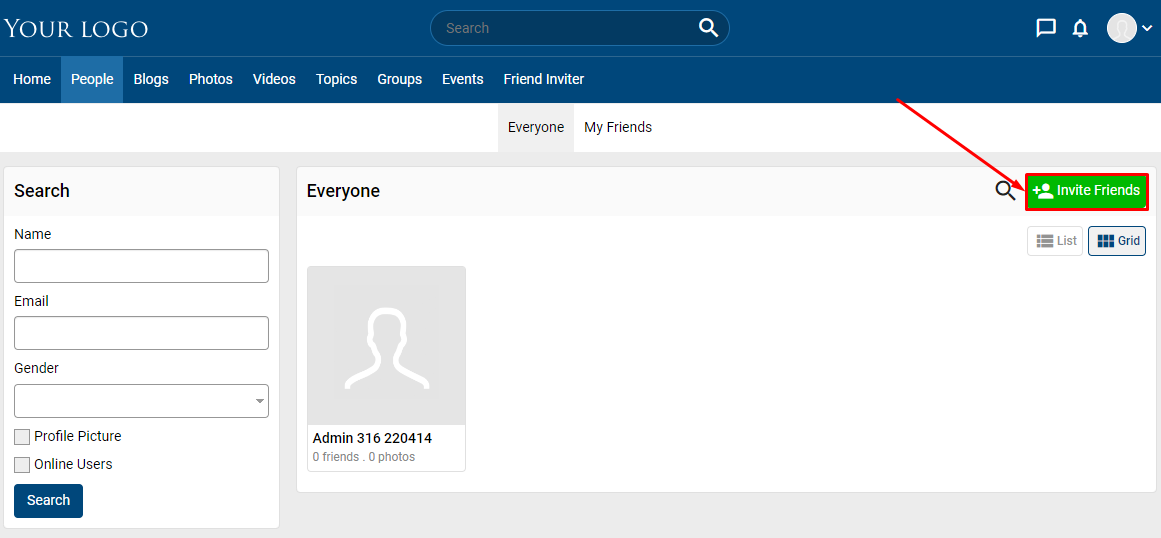Open the Blogs section
This screenshot has width=1161, height=538.
[x=151, y=79]
